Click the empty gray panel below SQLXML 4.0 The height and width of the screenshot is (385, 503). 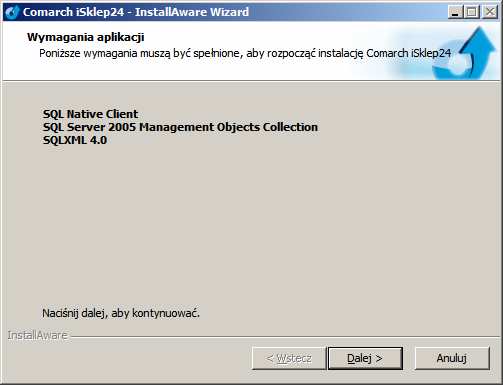252,220
